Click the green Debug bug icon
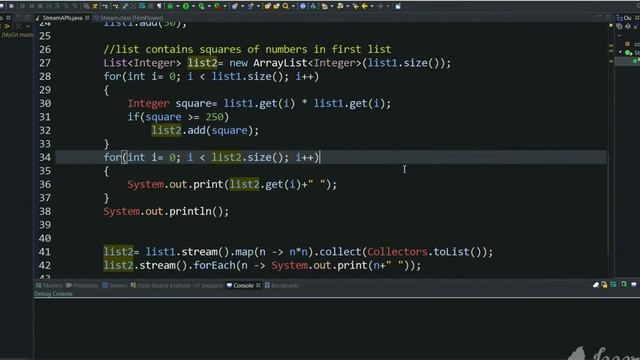This screenshot has height=360, width=640. tap(170, 6)
